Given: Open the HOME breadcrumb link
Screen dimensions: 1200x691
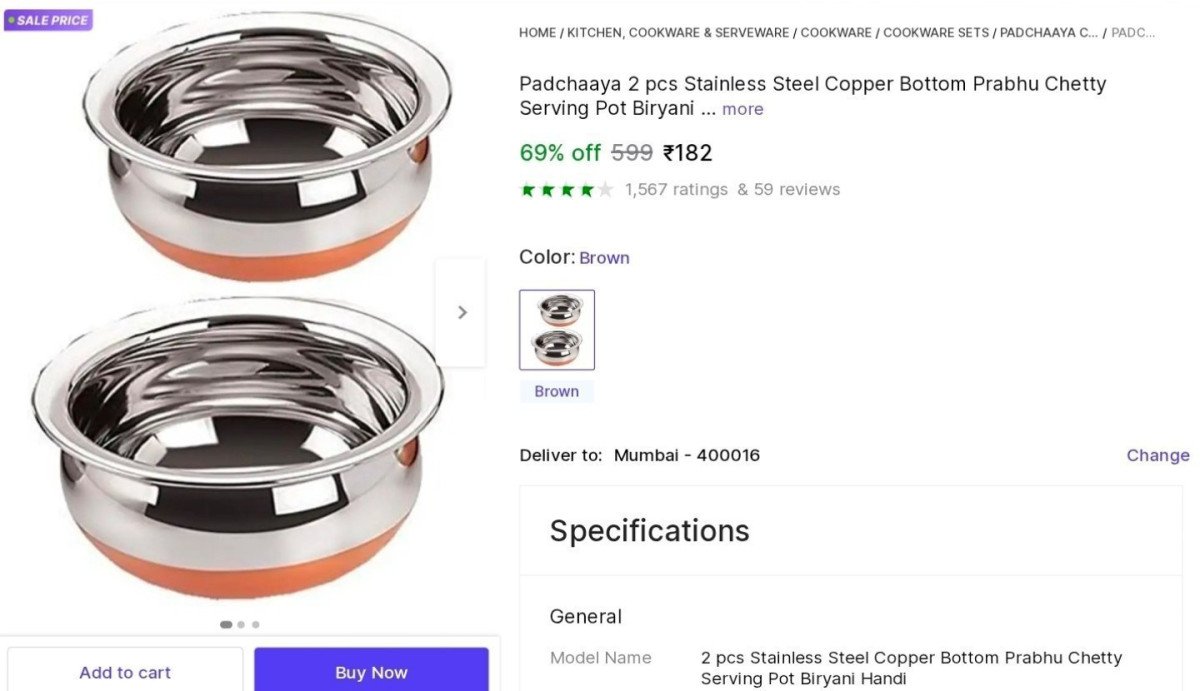Looking at the screenshot, I should tap(537, 33).
